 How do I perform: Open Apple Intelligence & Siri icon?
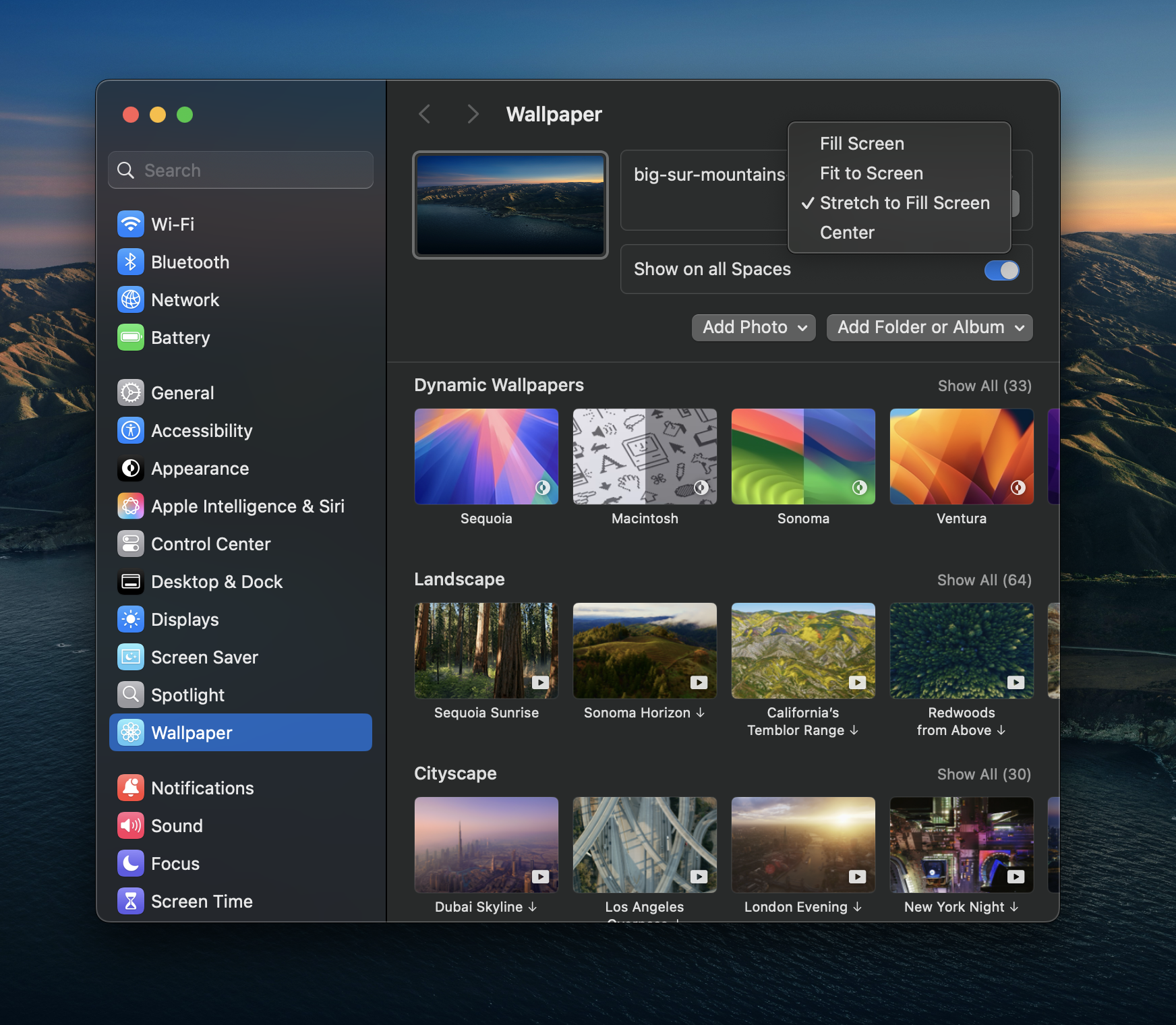[131, 506]
